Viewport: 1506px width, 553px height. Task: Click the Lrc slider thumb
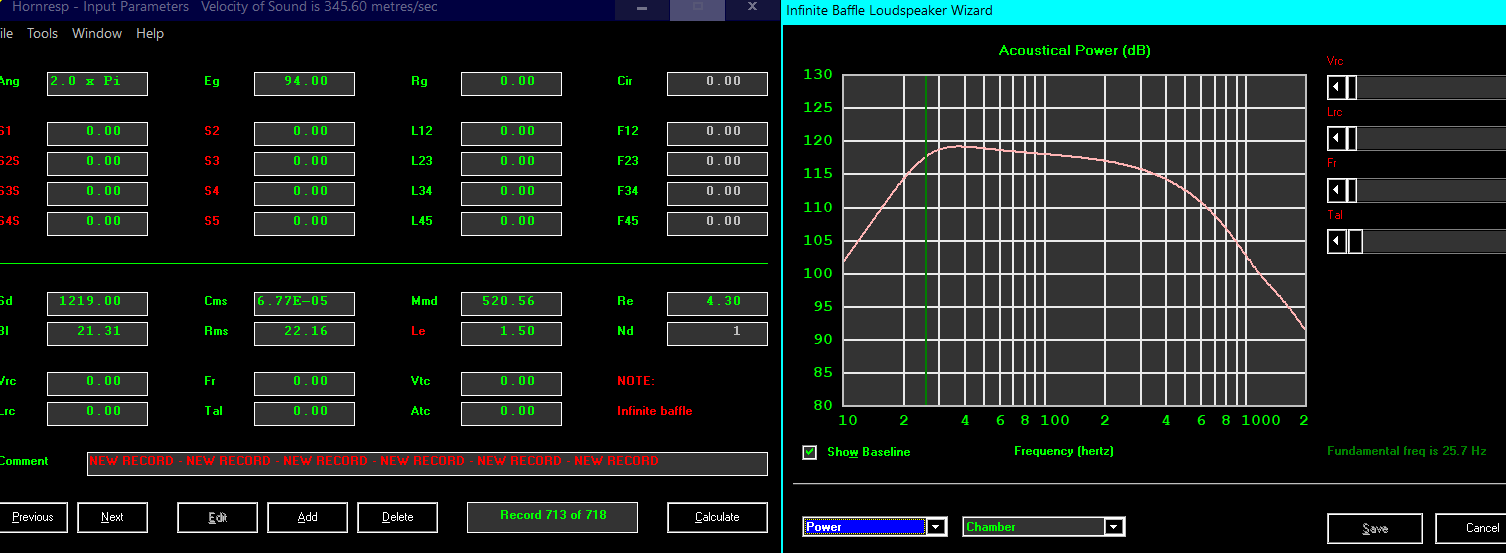click(1351, 139)
